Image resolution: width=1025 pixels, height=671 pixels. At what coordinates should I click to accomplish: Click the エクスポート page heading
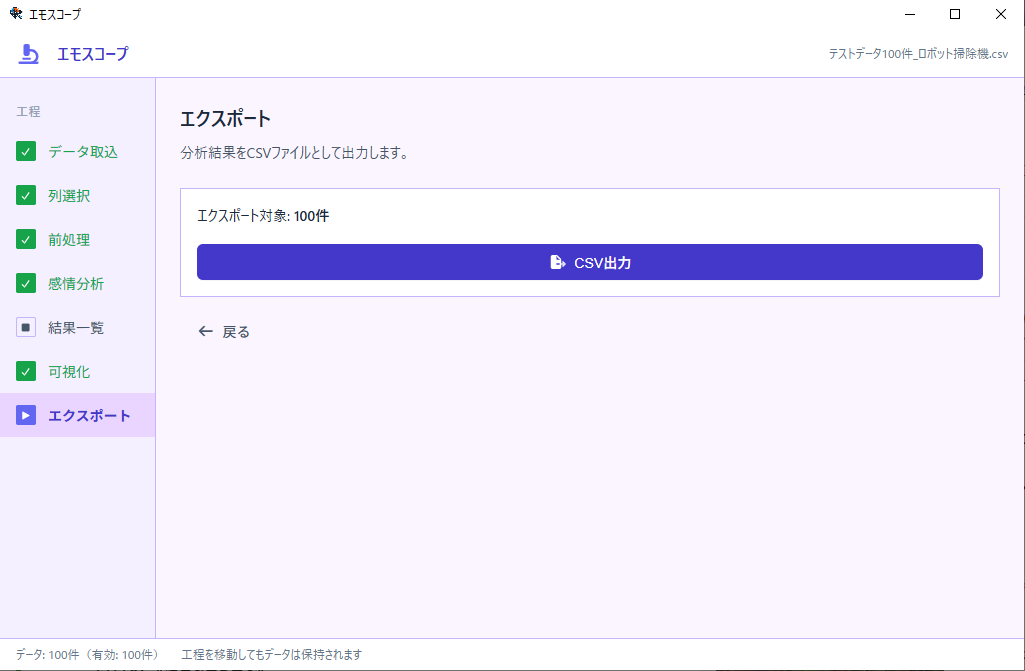pos(226,118)
